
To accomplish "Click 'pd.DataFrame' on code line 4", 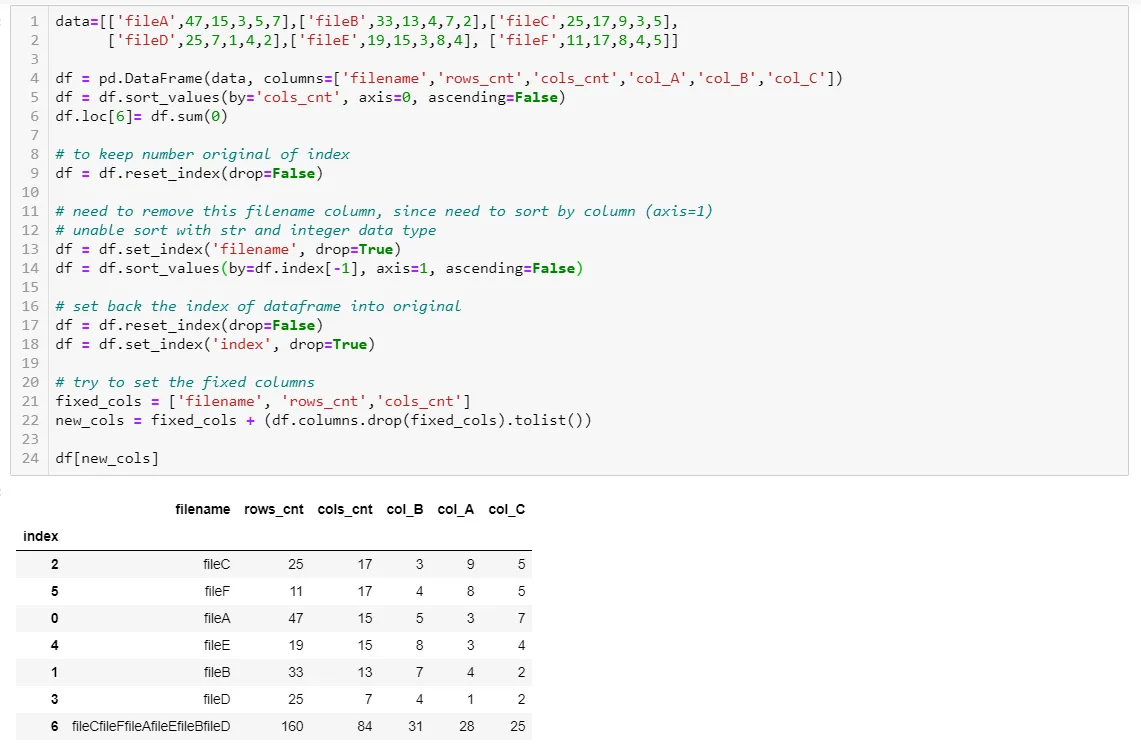I will click(151, 79).
